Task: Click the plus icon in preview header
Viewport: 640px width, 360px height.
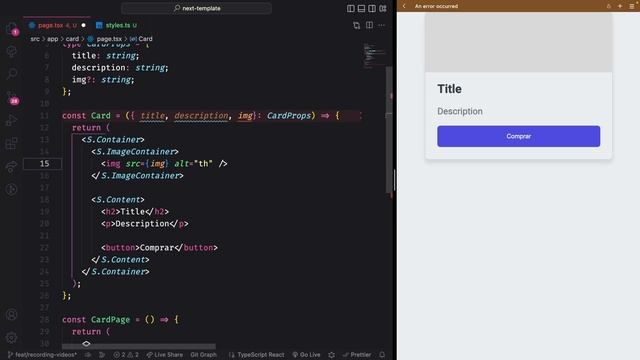Action: (x=620, y=6)
